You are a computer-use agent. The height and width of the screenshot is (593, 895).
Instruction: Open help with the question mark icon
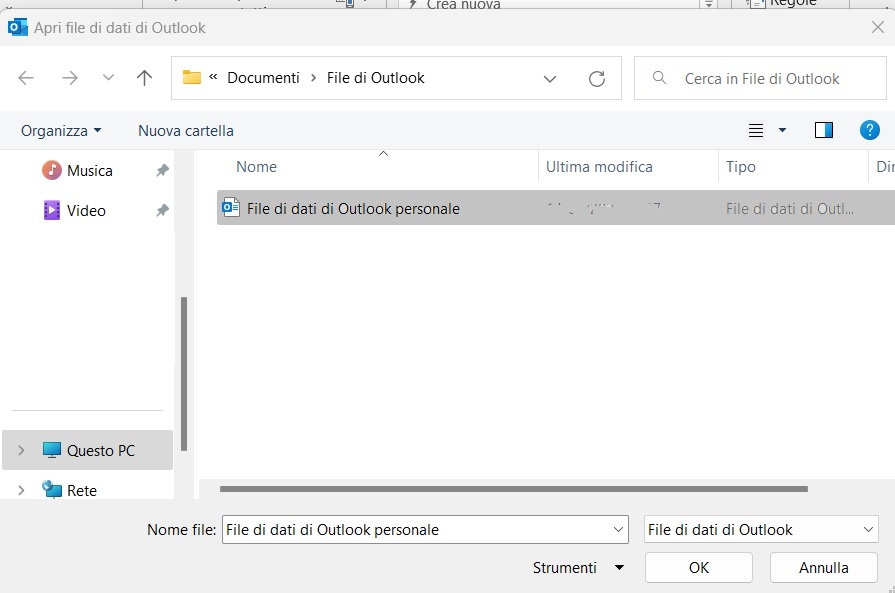[869, 130]
